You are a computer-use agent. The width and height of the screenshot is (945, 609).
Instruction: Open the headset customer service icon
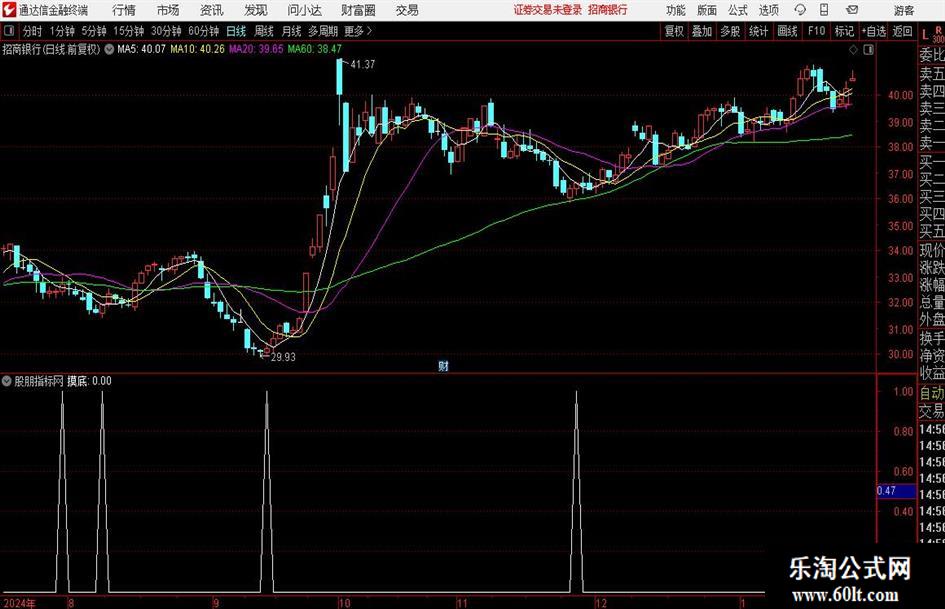[800, 10]
